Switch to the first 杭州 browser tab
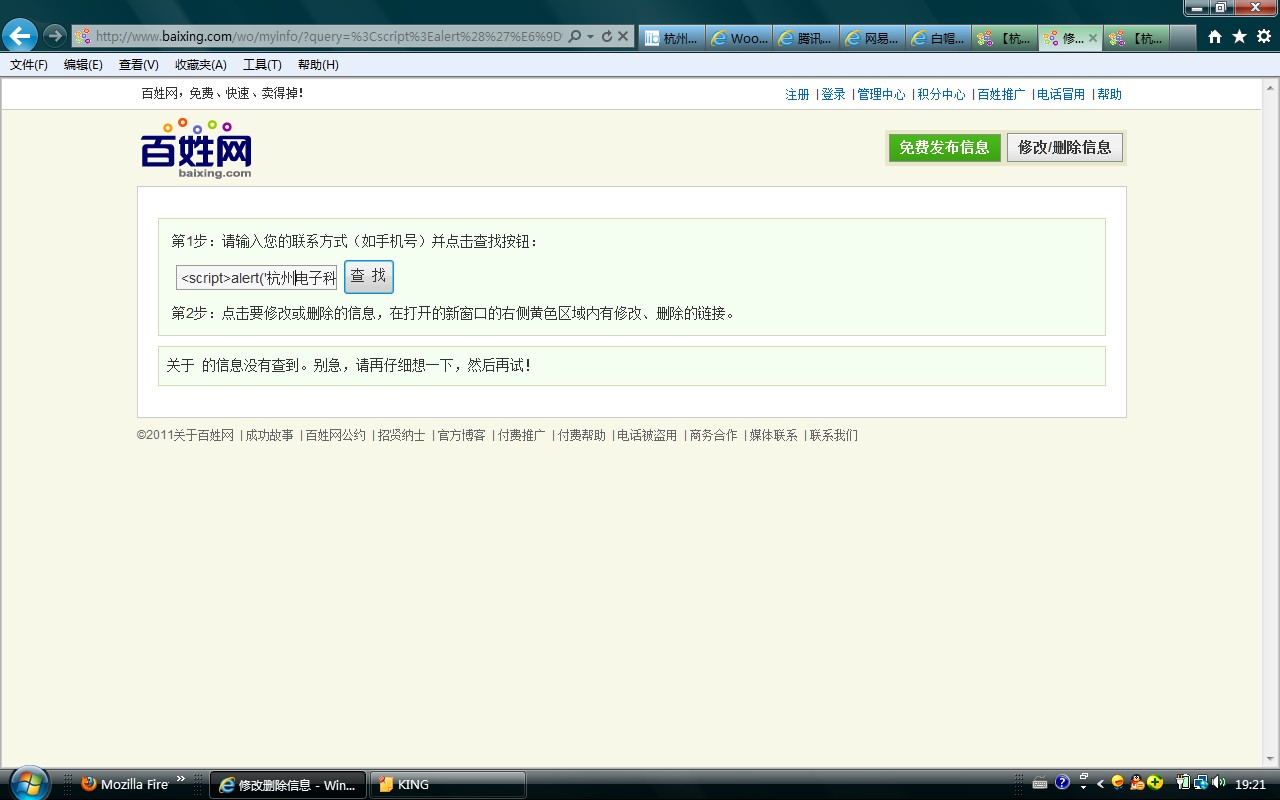Image resolution: width=1280 pixels, height=800 pixels. [672, 38]
